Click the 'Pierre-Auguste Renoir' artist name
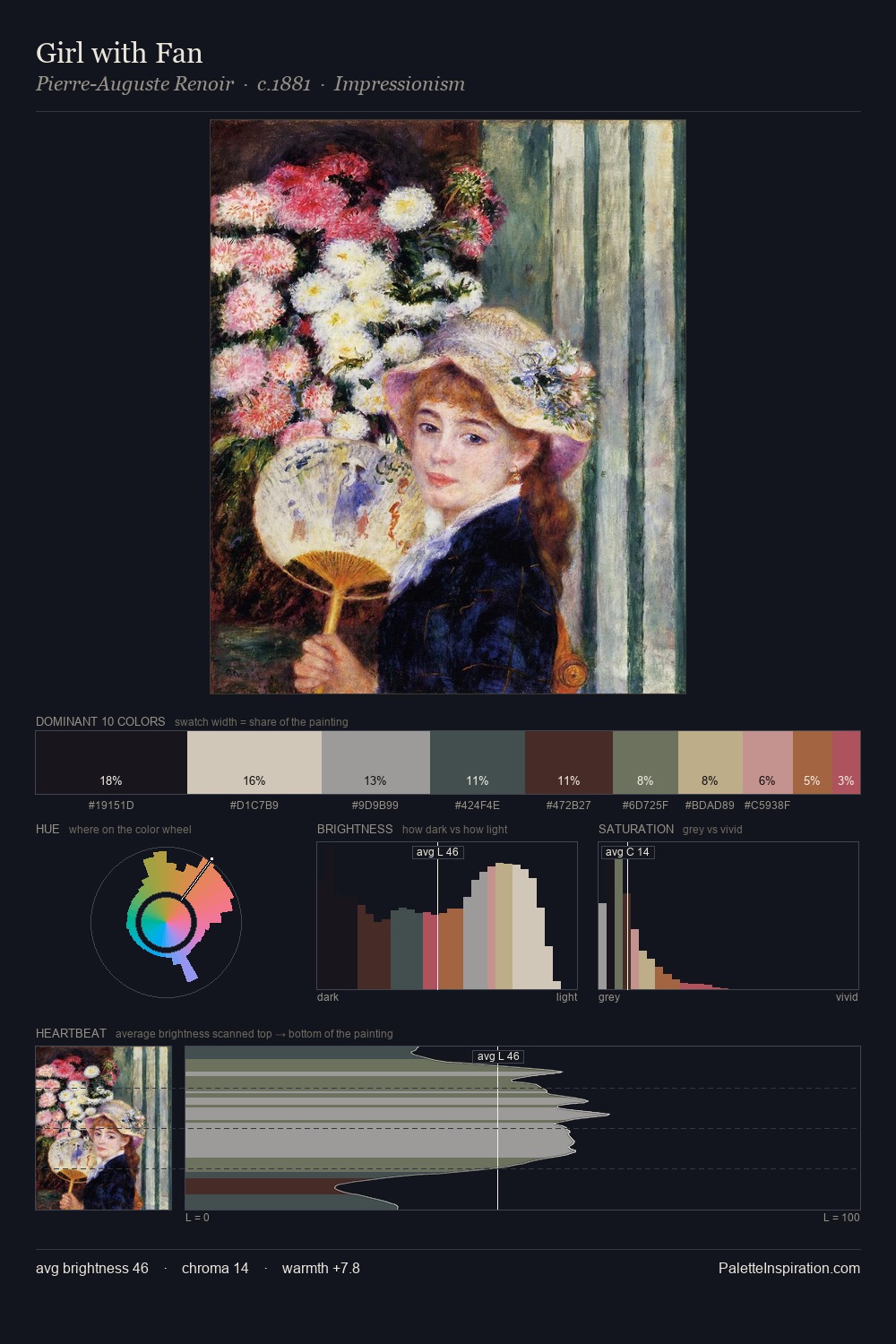Screen dimensions: 896x1344 click(134, 84)
